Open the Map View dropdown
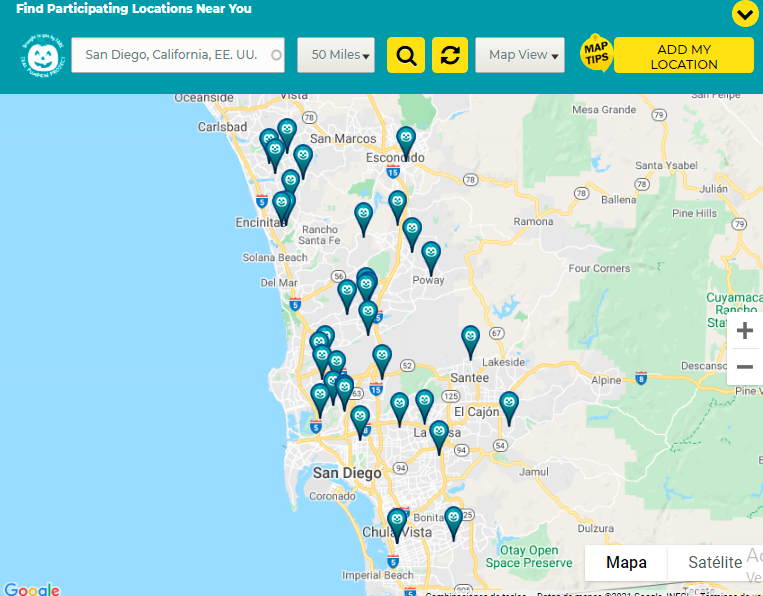 (x=520, y=55)
